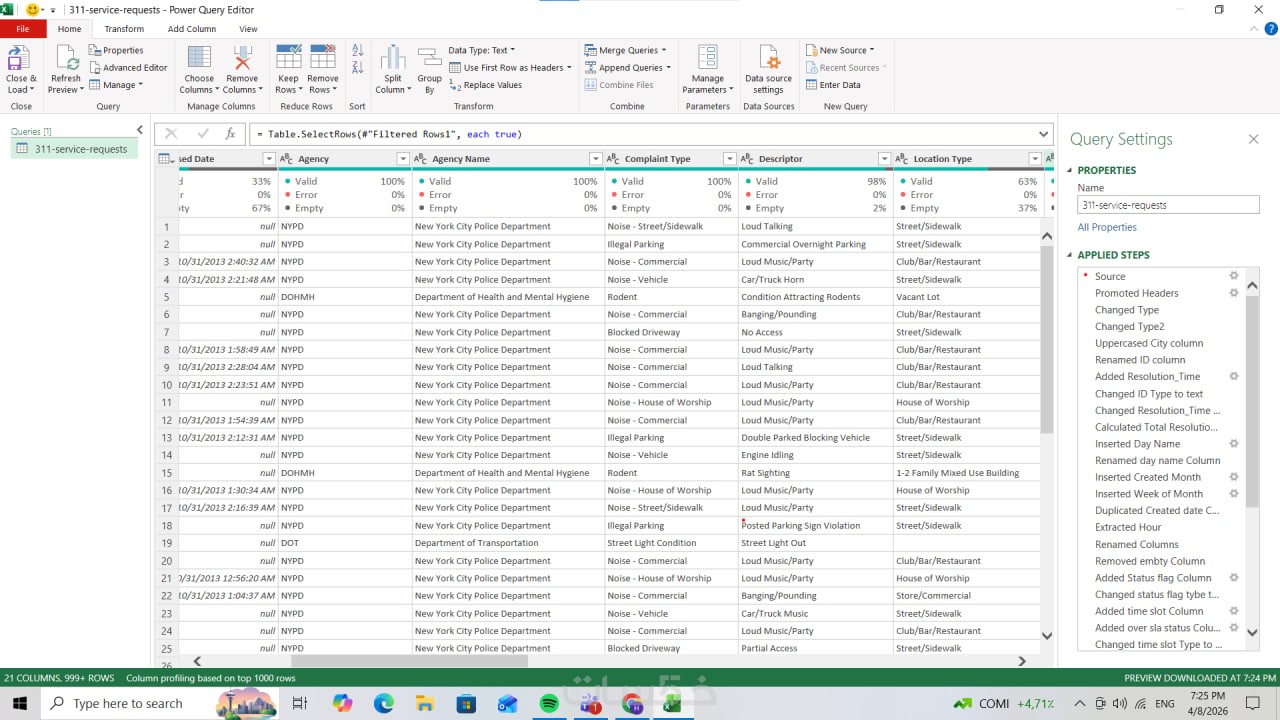Open the Complaint Type column filter dropdown
The width and height of the screenshot is (1280, 720).
tap(729, 159)
